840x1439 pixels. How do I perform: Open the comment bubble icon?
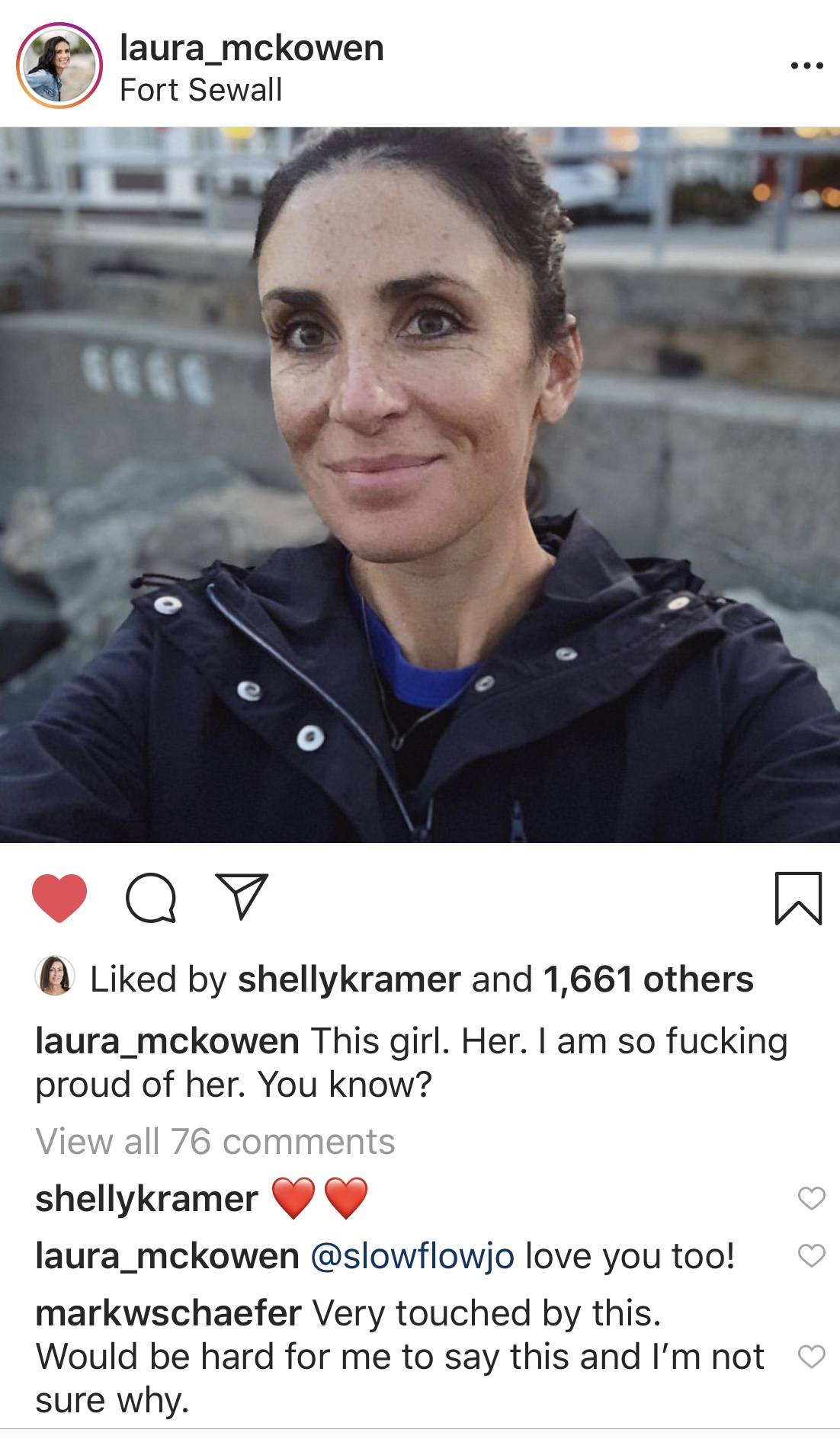pyautogui.click(x=151, y=899)
